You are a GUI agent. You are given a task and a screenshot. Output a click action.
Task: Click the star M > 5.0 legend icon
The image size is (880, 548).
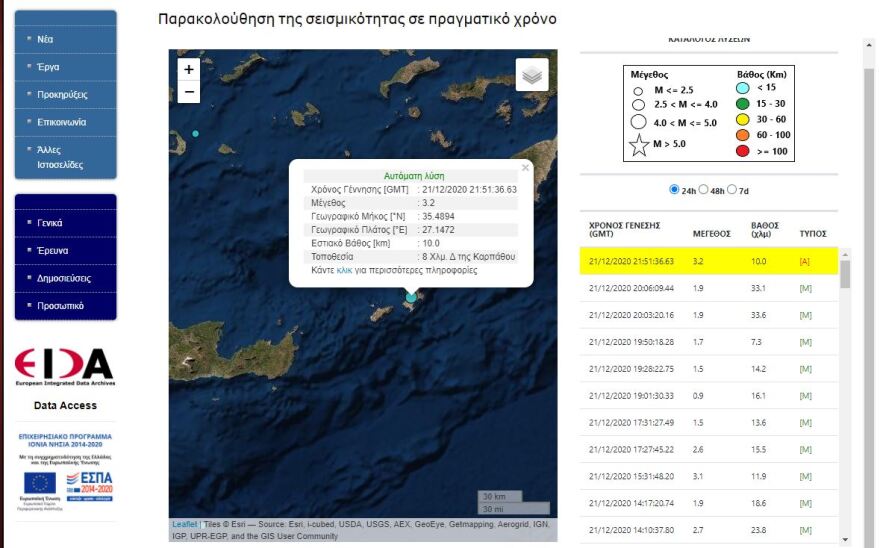coord(639,145)
